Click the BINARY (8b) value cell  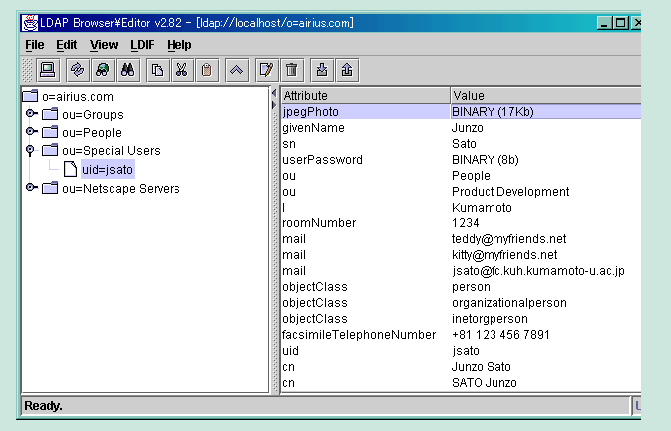[x=485, y=160]
